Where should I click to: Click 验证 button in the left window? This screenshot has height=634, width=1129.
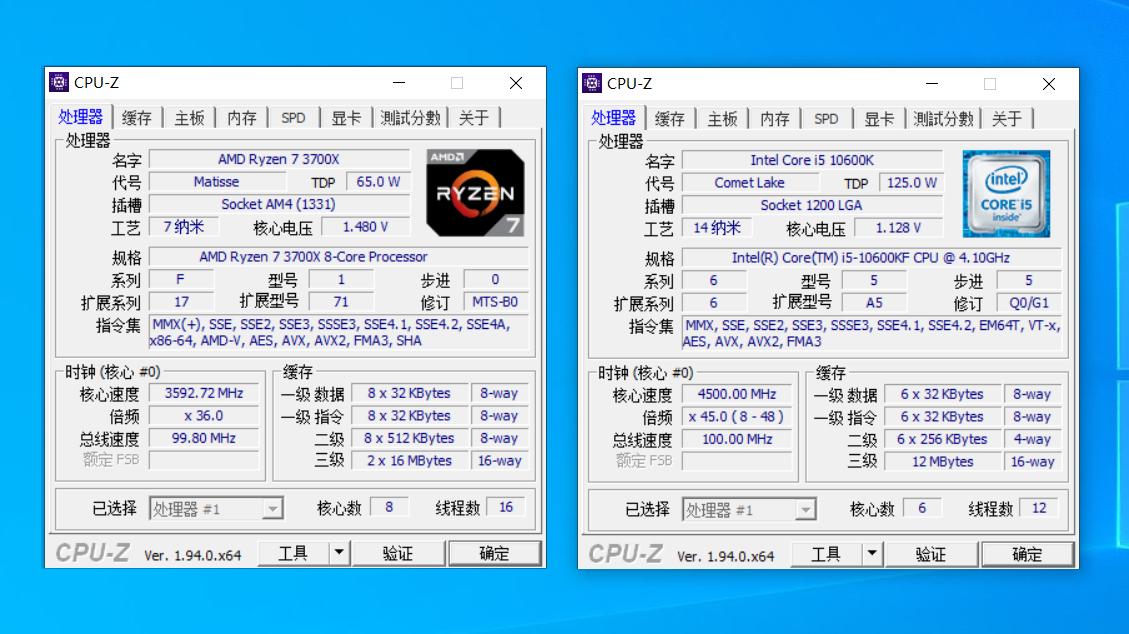point(398,553)
